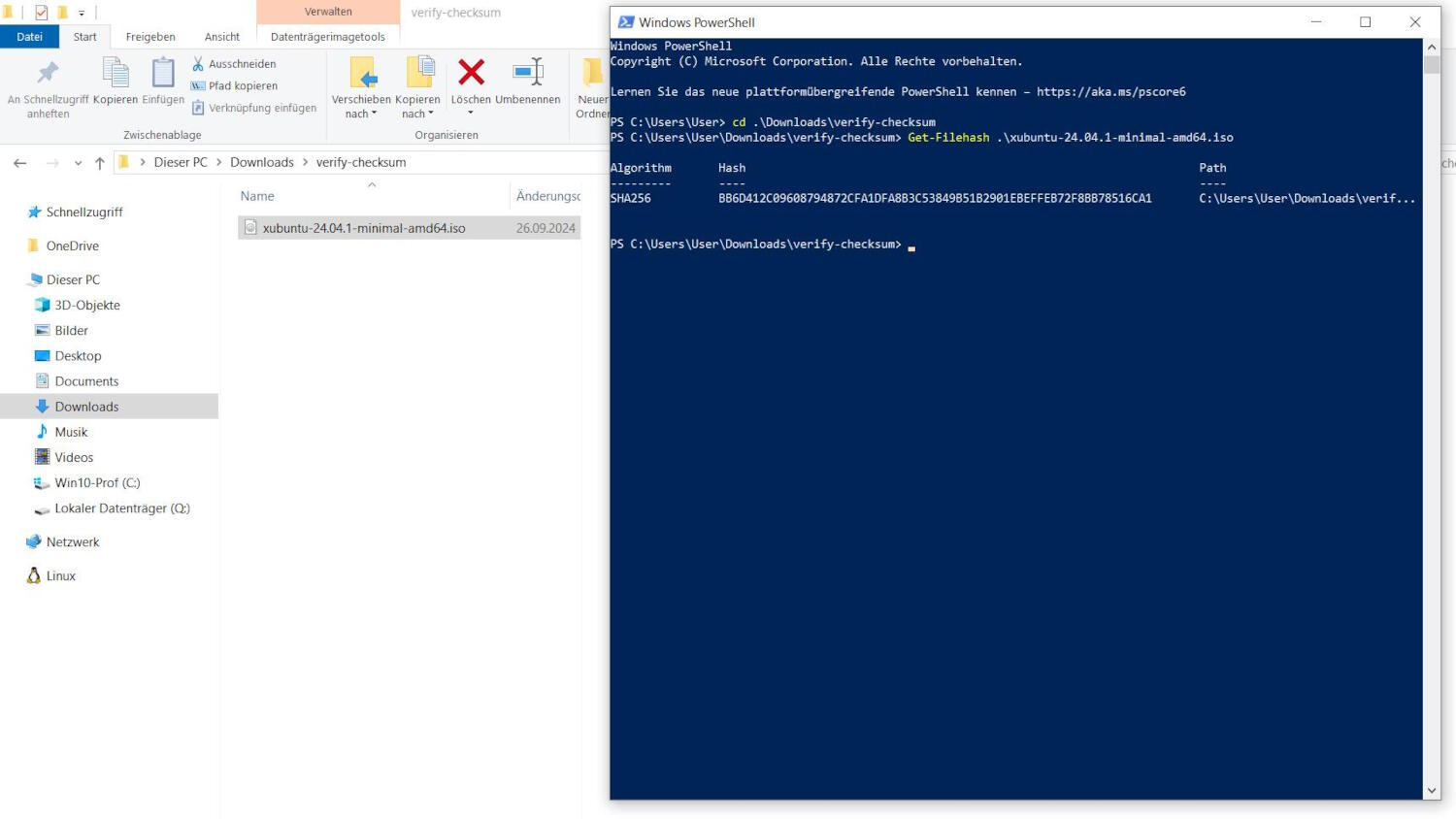Open Videos folder in sidebar

(x=74, y=457)
